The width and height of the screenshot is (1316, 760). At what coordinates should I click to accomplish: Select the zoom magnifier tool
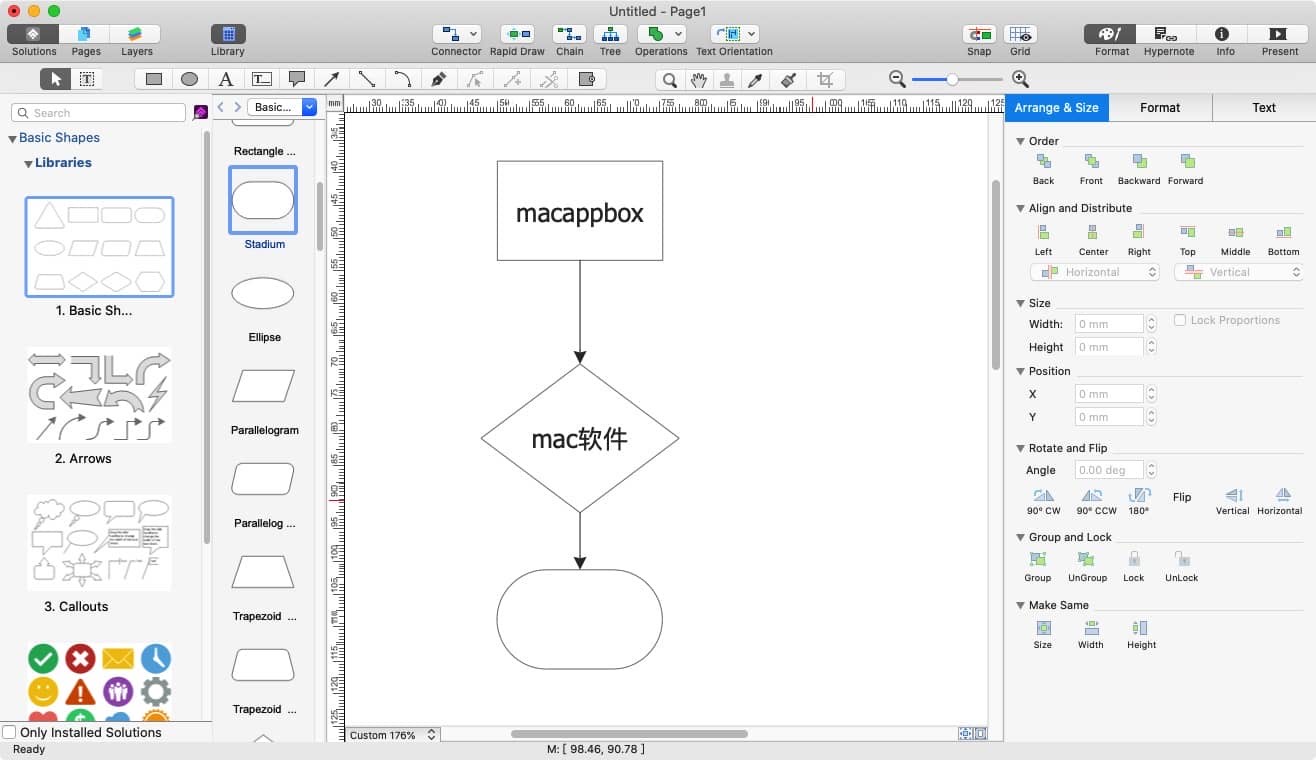tap(670, 79)
